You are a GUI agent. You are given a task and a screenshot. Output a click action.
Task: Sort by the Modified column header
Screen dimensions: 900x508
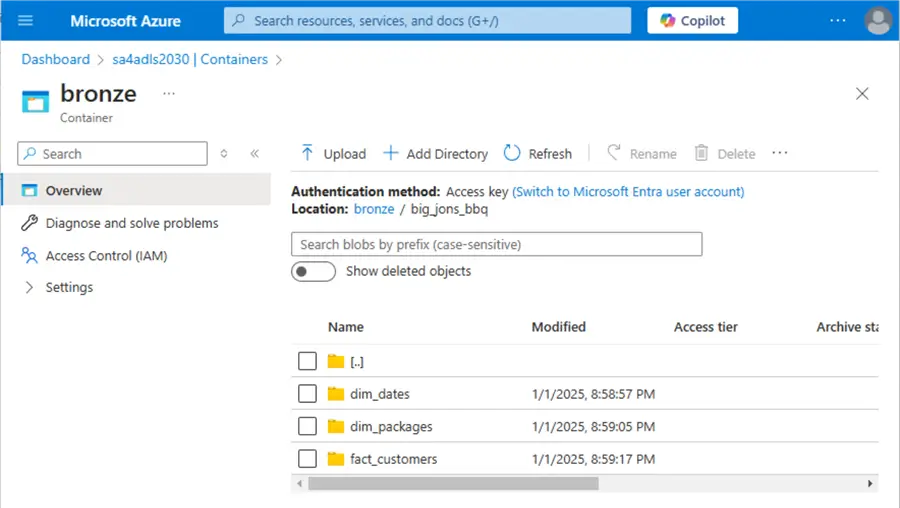click(558, 327)
